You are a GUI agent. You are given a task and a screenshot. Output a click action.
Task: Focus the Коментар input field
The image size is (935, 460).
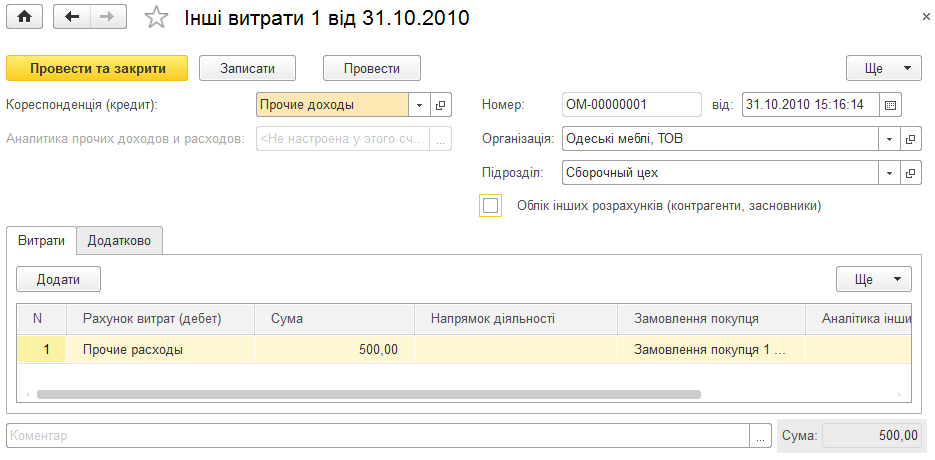point(377,436)
